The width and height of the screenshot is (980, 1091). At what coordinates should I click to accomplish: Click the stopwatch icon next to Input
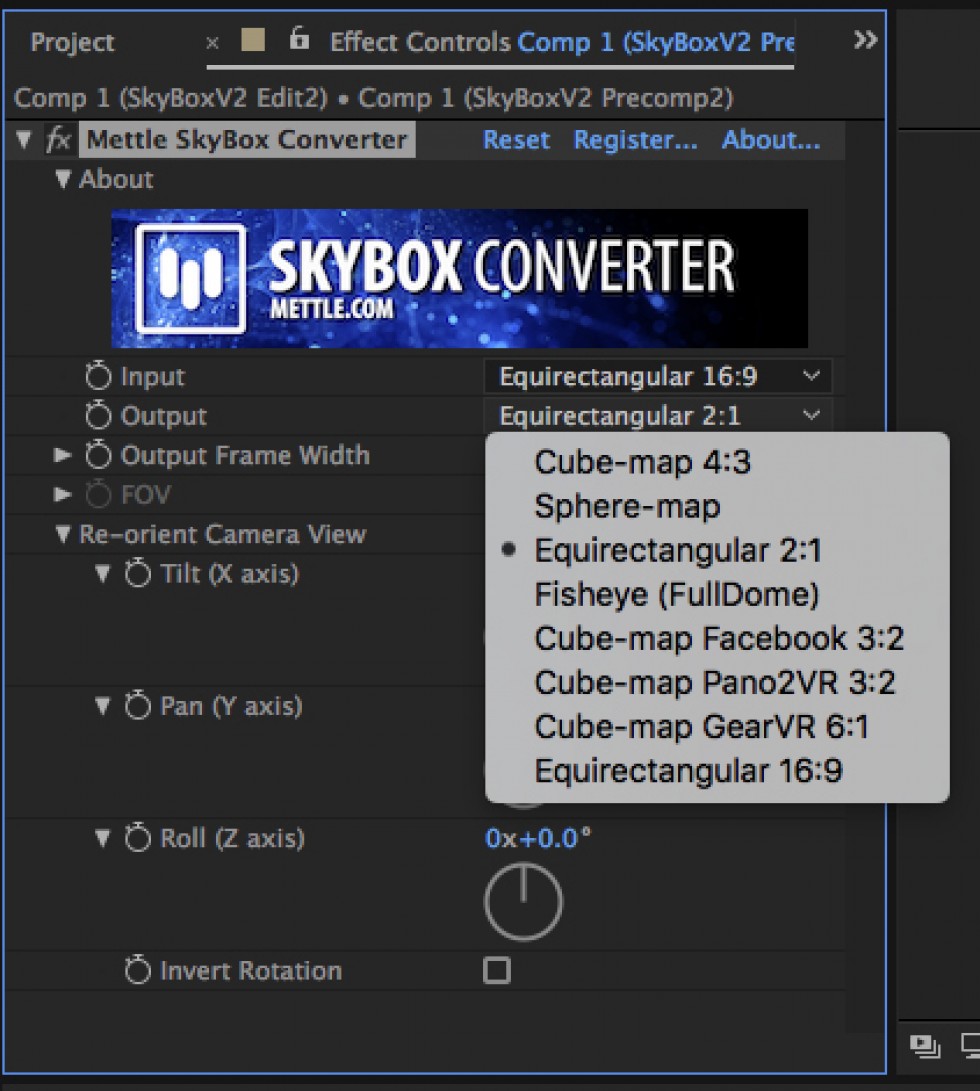click(x=98, y=377)
